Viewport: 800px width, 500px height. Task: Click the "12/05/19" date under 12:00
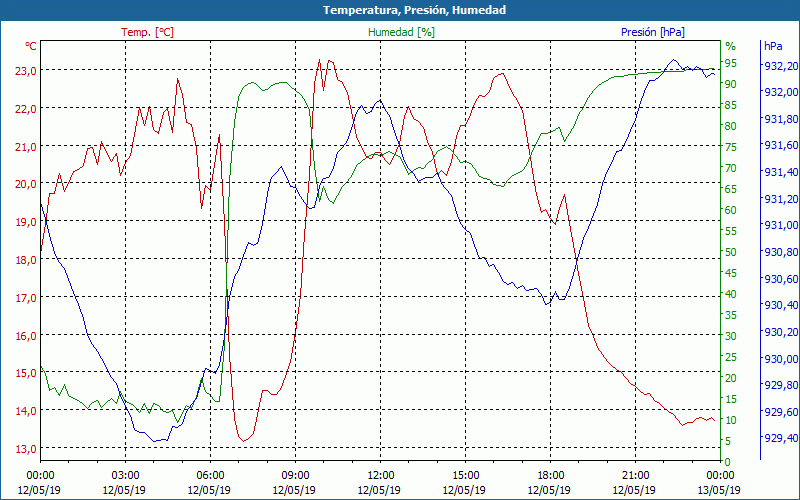(379, 490)
